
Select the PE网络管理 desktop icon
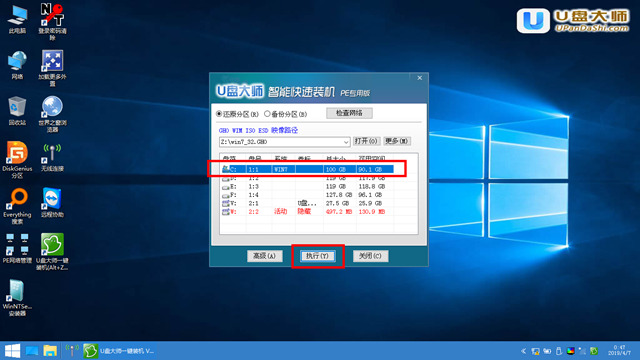(x=17, y=249)
